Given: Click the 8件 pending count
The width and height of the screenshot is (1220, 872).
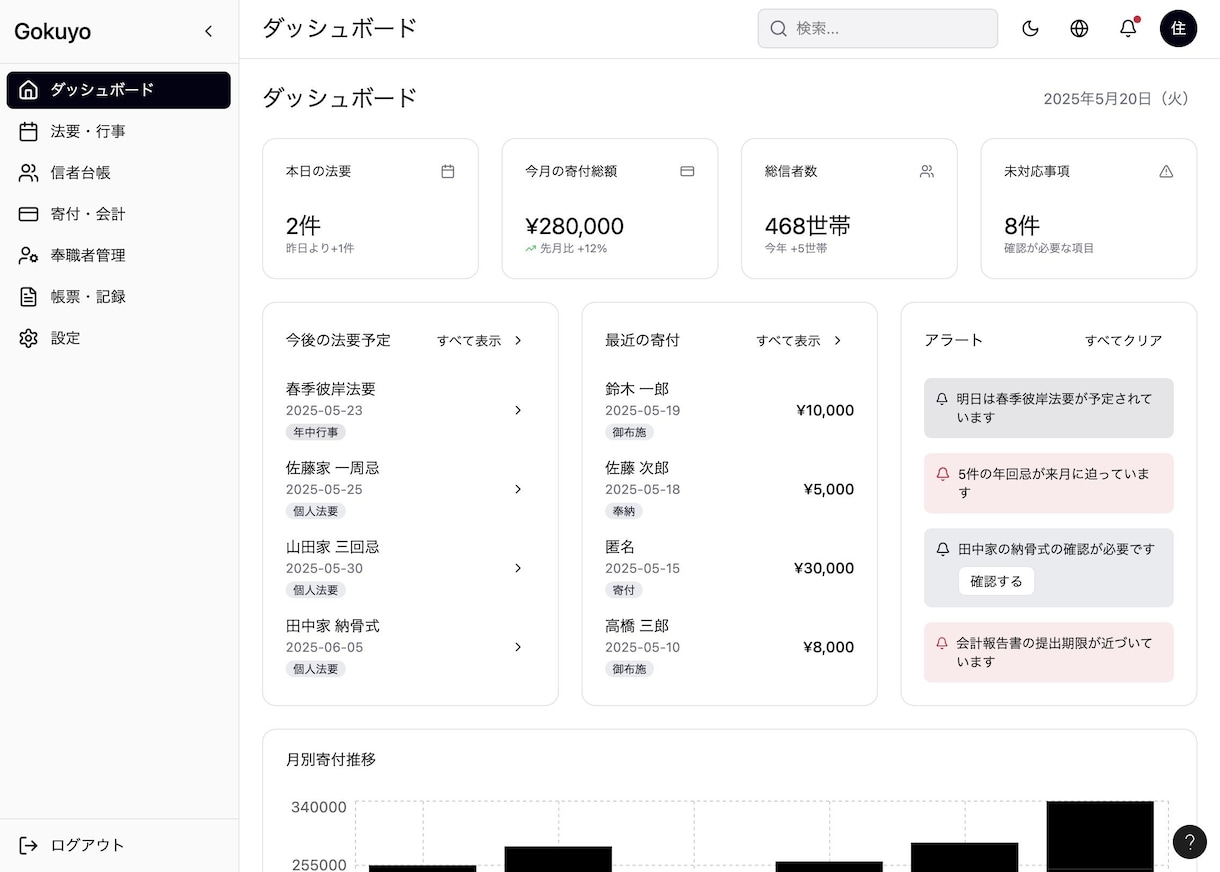Looking at the screenshot, I should [x=1022, y=226].
